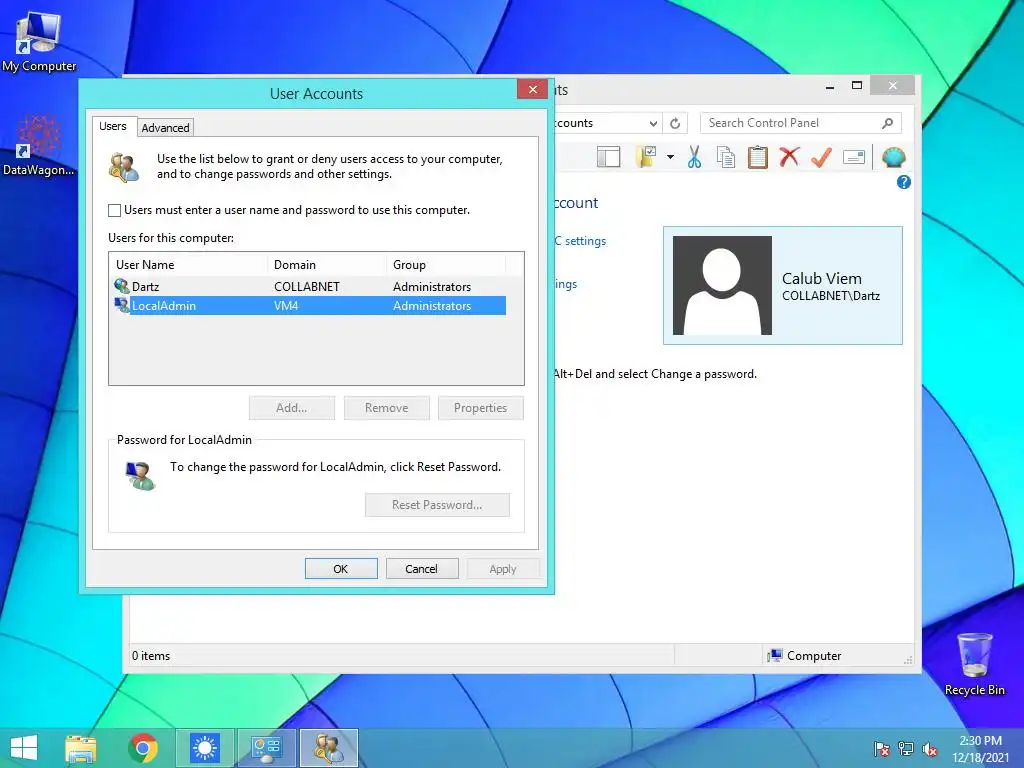The height and width of the screenshot is (768, 1024).
Task: Click the Group column header
Action: (x=445, y=264)
